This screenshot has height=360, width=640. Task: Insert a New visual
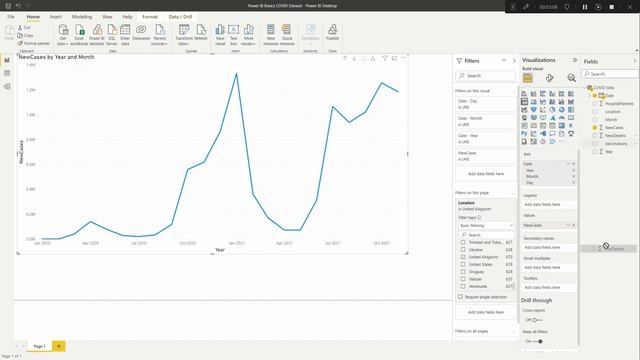click(x=220, y=35)
